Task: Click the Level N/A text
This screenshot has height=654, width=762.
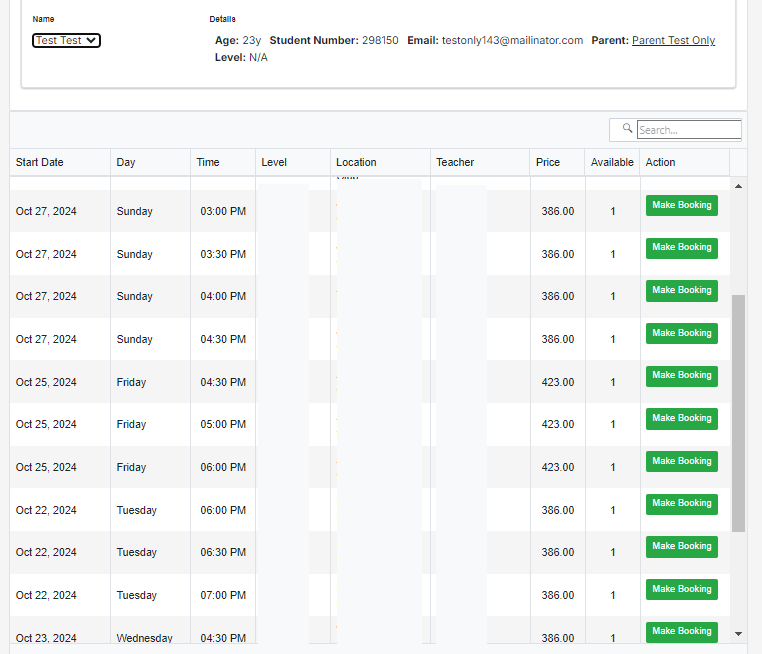Action: pyautogui.click(x=241, y=57)
